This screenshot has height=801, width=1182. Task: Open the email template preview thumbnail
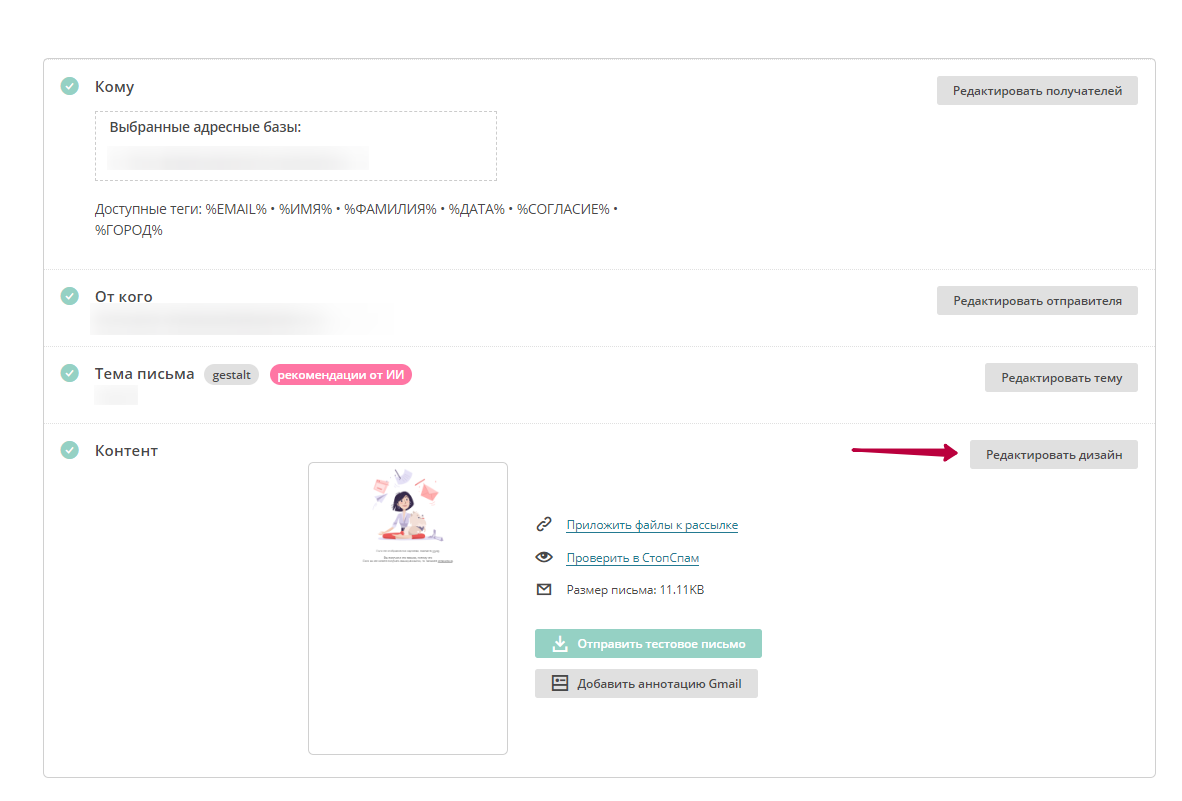[407, 607]
